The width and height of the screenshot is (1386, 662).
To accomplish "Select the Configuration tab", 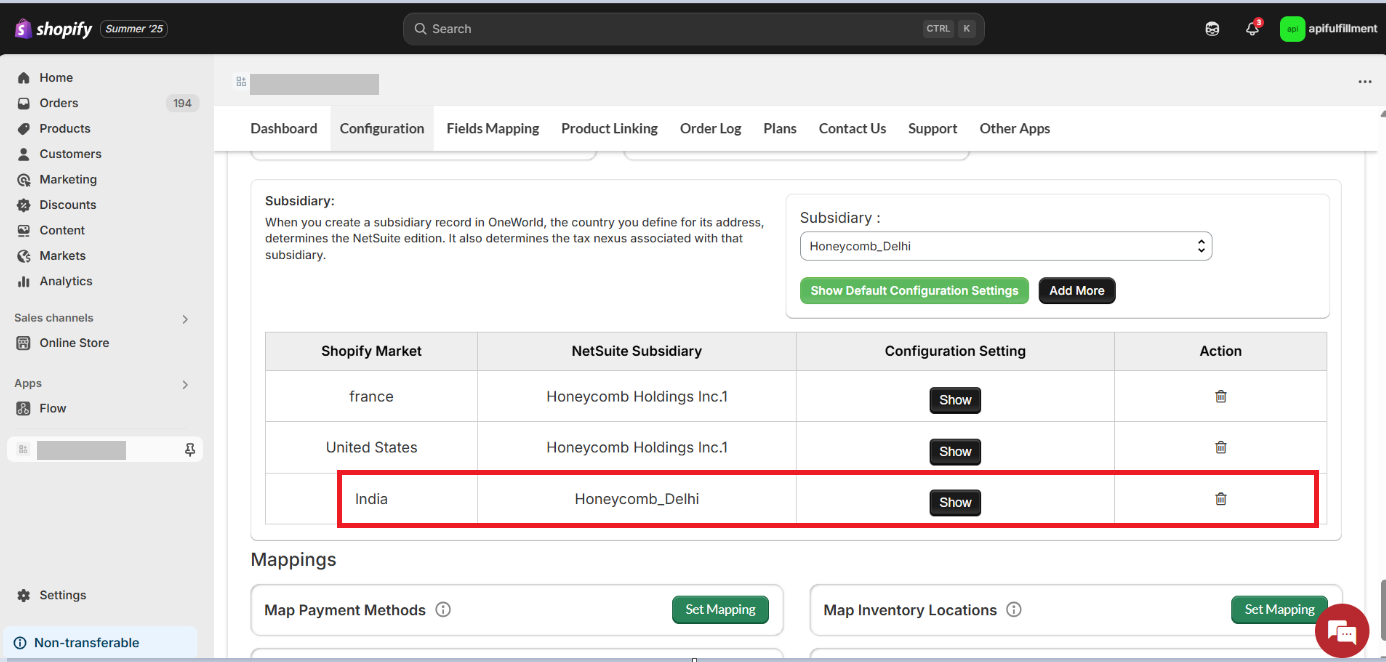I will coord(382,128).
